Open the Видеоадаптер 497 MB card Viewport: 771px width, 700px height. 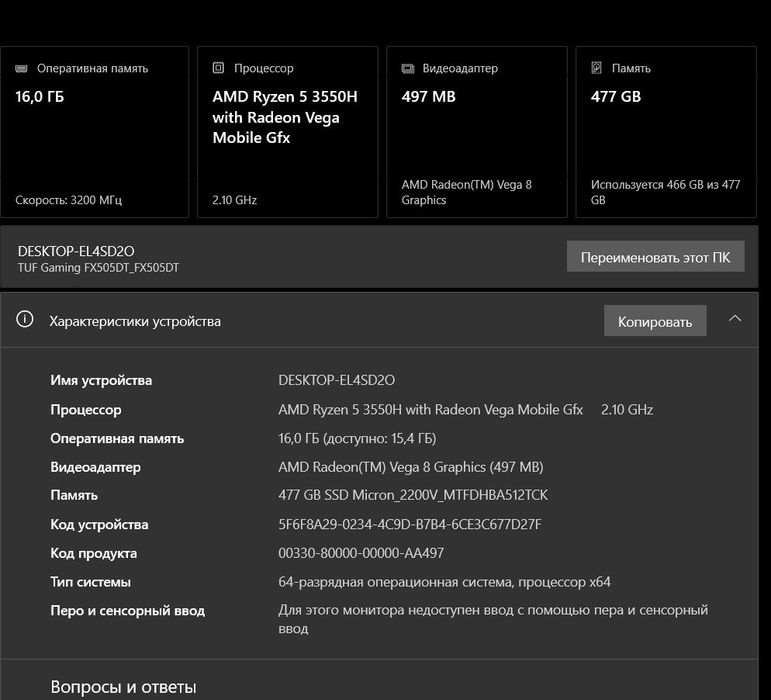point(477,132)
